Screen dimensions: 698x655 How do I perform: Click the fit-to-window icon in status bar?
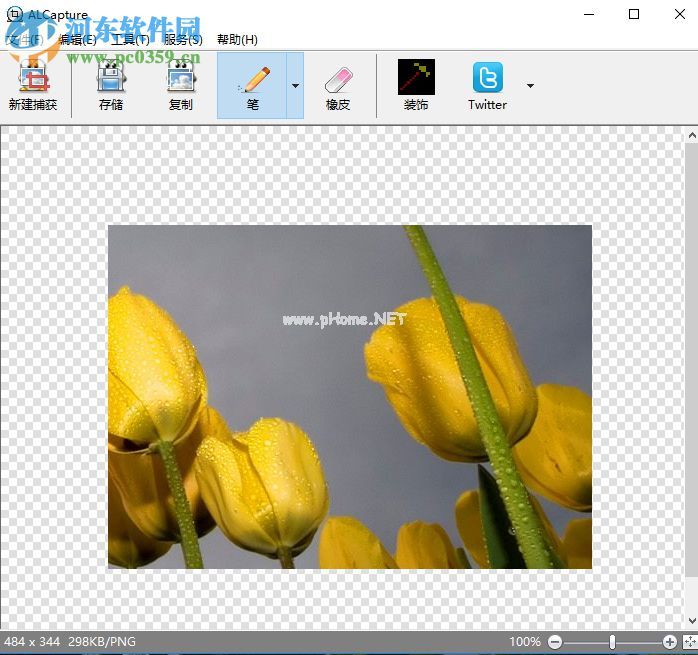(x=690, y=642)
